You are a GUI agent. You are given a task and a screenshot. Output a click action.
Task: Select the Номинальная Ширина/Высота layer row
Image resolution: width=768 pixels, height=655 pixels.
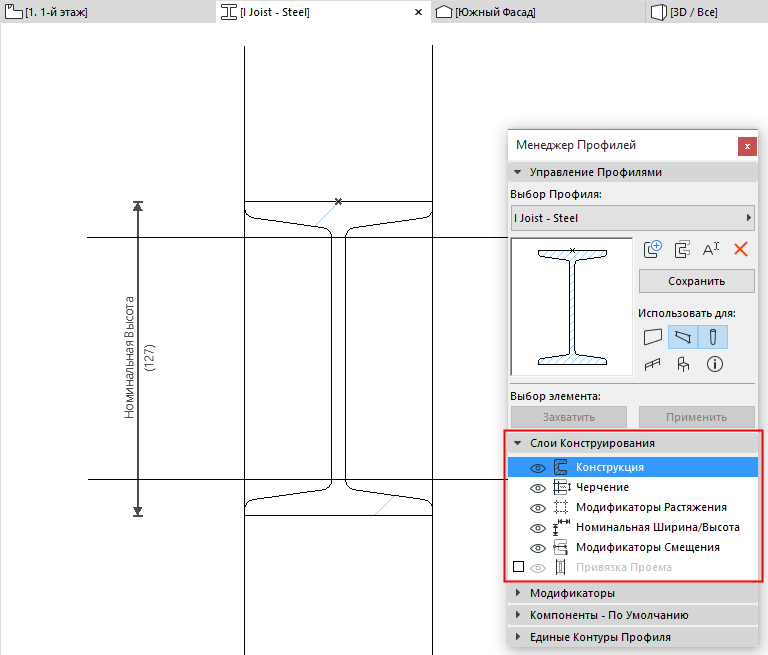633,527
